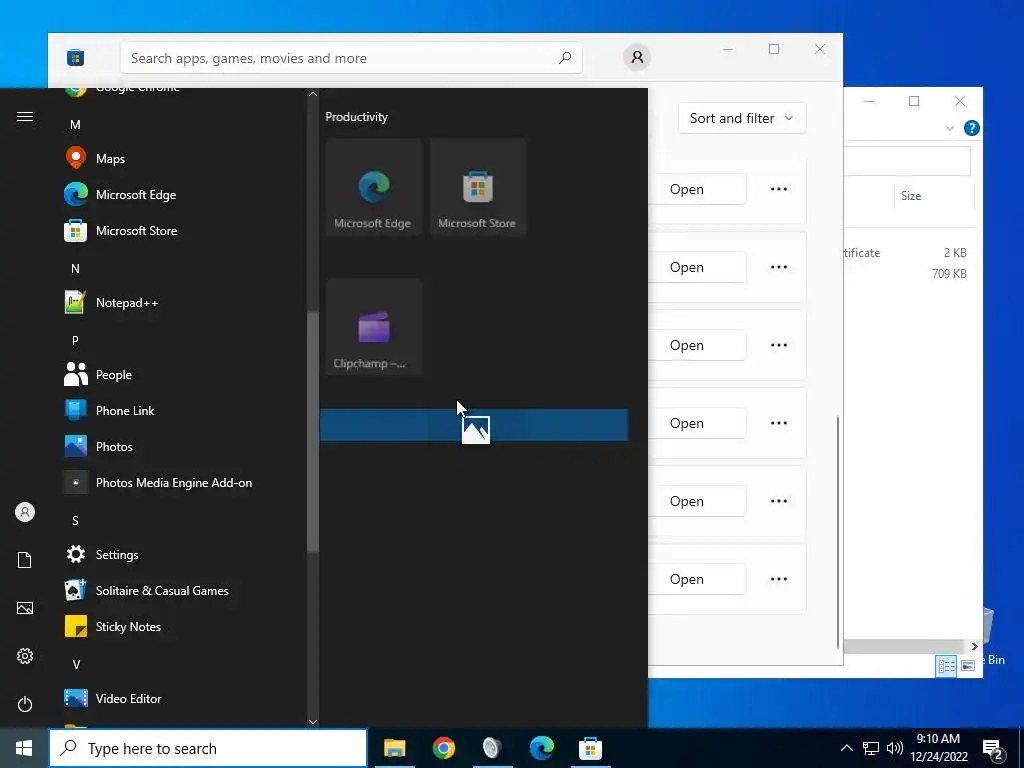Image resolution: width=1024 pixels, height=768 pixels.
Task: Click the network icon in system tray
Action: (x=871, y=748)
